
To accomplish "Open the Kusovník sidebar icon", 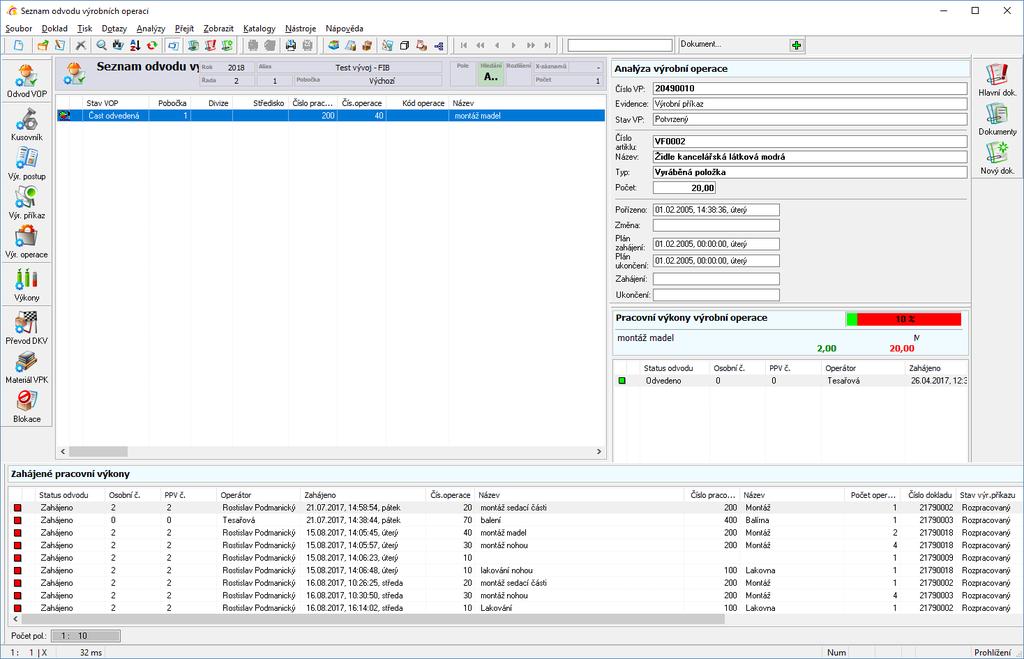I will [x=26, y=123].
